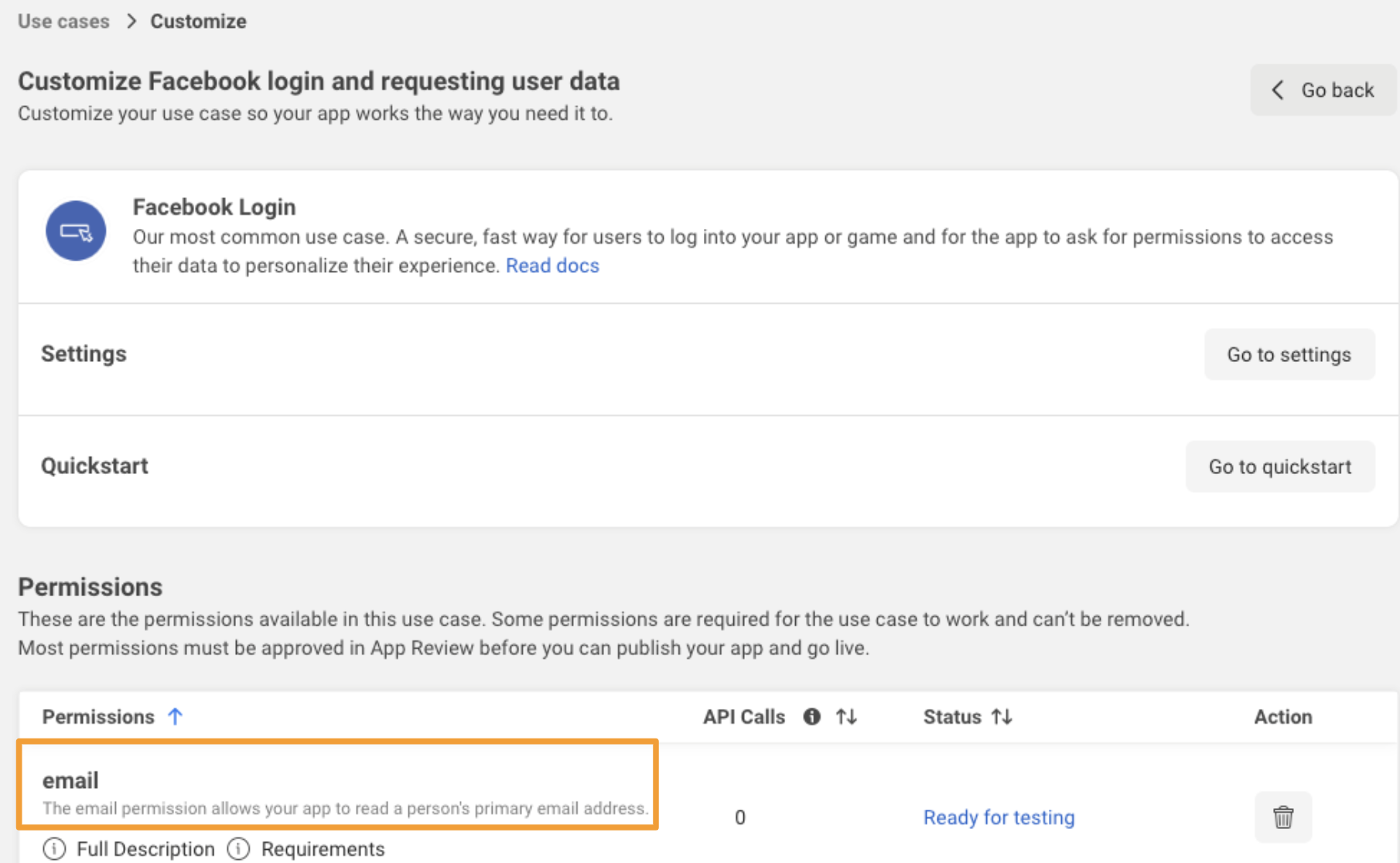Click the breadcrumb chevron separator
Screen dimensions: 1400x863
point(131,22)
